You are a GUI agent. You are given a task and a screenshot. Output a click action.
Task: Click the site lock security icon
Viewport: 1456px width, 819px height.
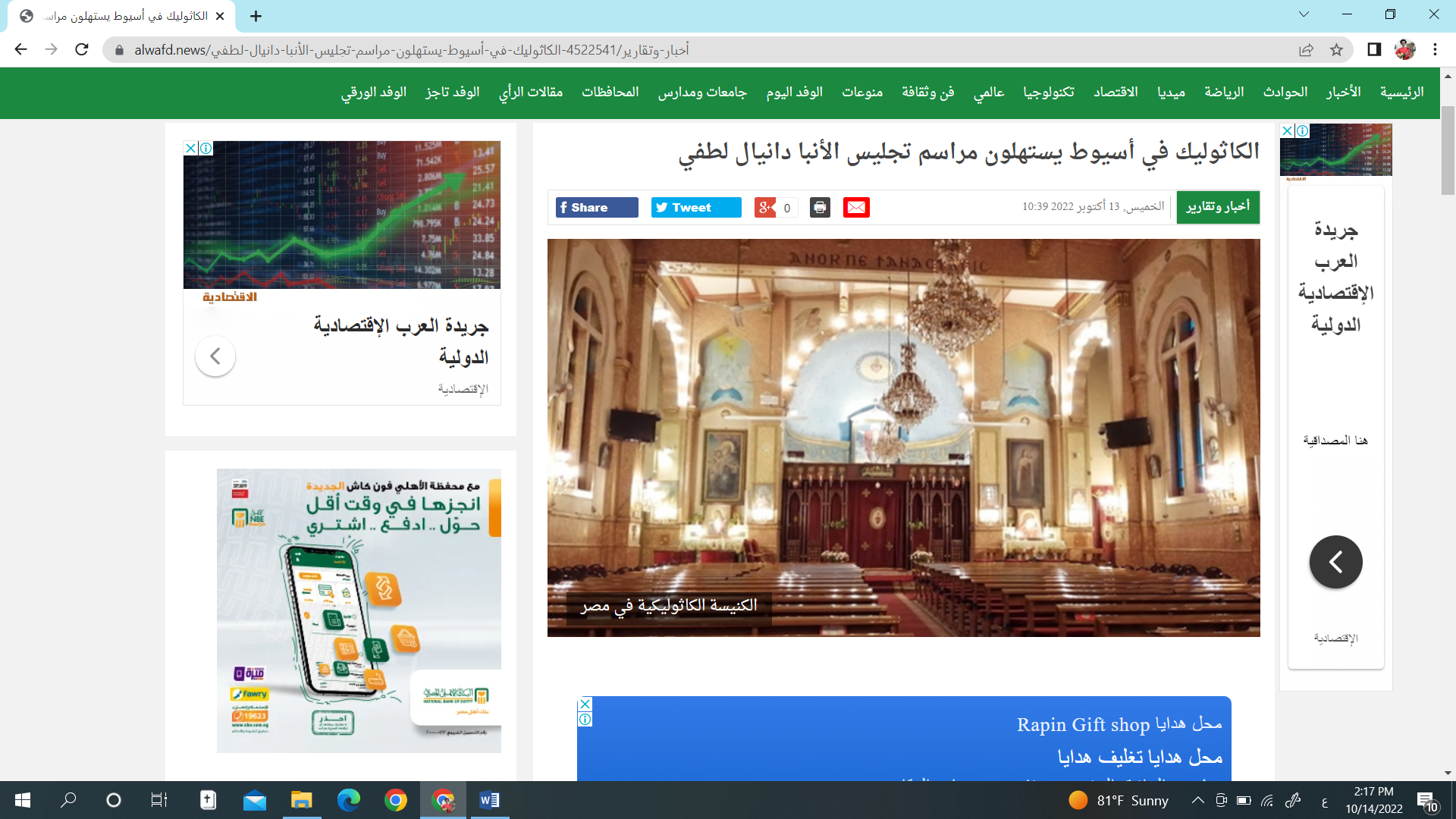pyautogui.click(x=119, y=49)
